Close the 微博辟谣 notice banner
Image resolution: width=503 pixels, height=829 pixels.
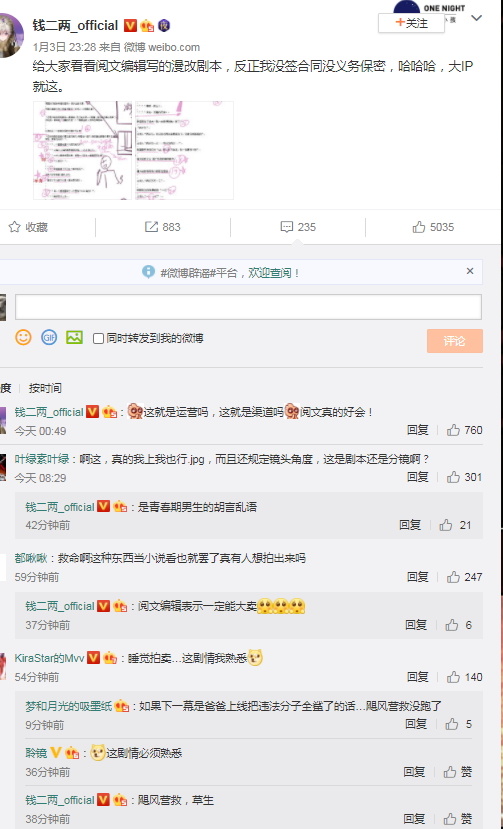point(470,271)
